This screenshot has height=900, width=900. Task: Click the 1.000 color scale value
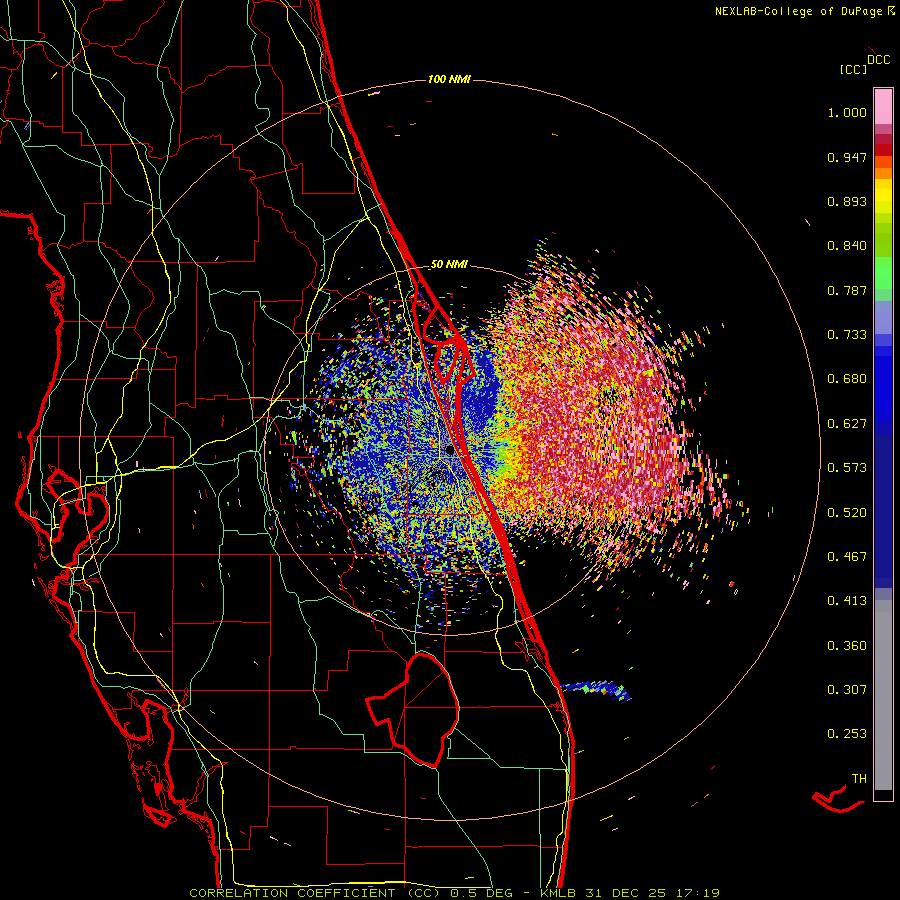click(847, 112)
